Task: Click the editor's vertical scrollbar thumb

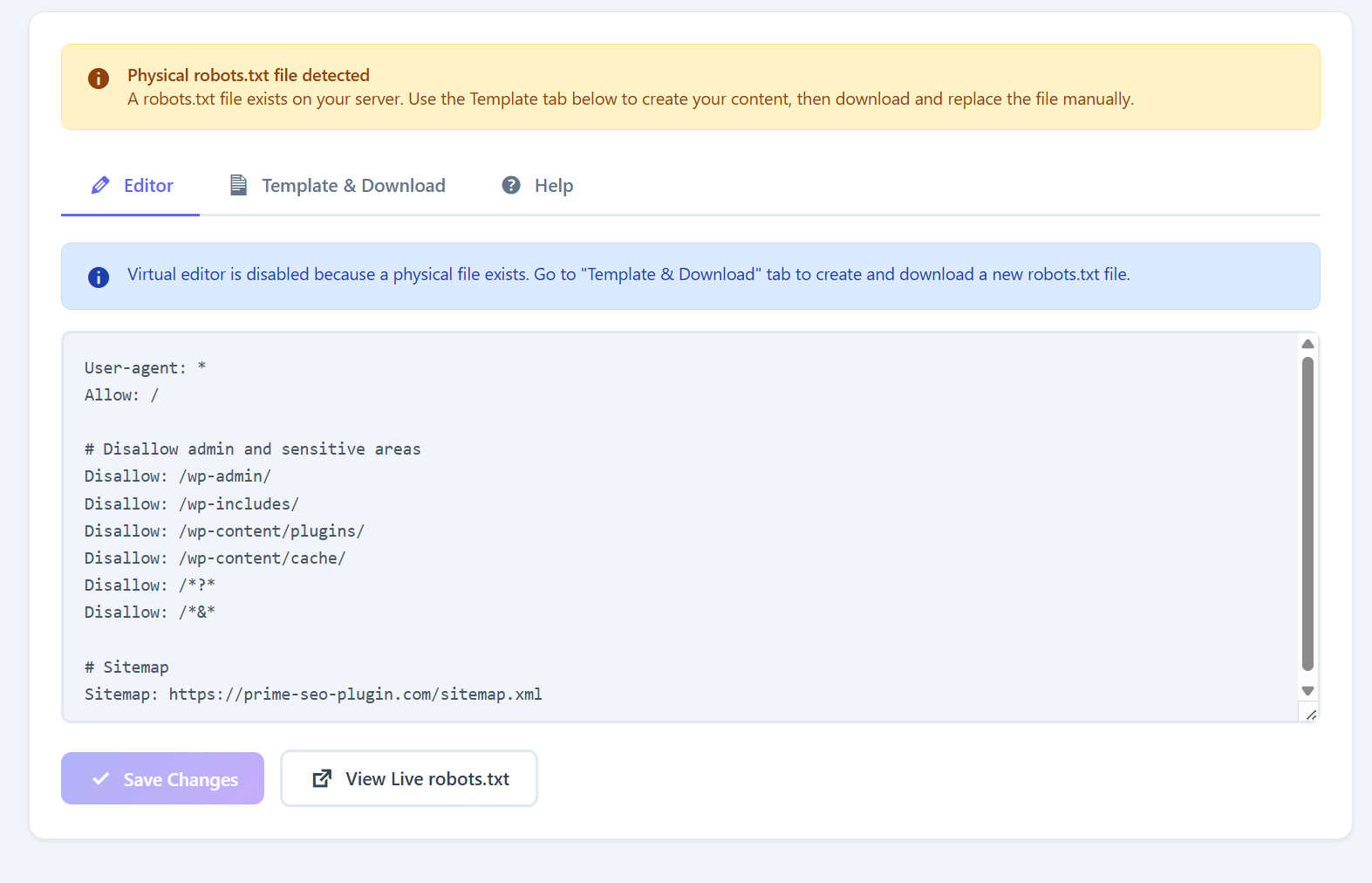Action: coord(1307,513)
